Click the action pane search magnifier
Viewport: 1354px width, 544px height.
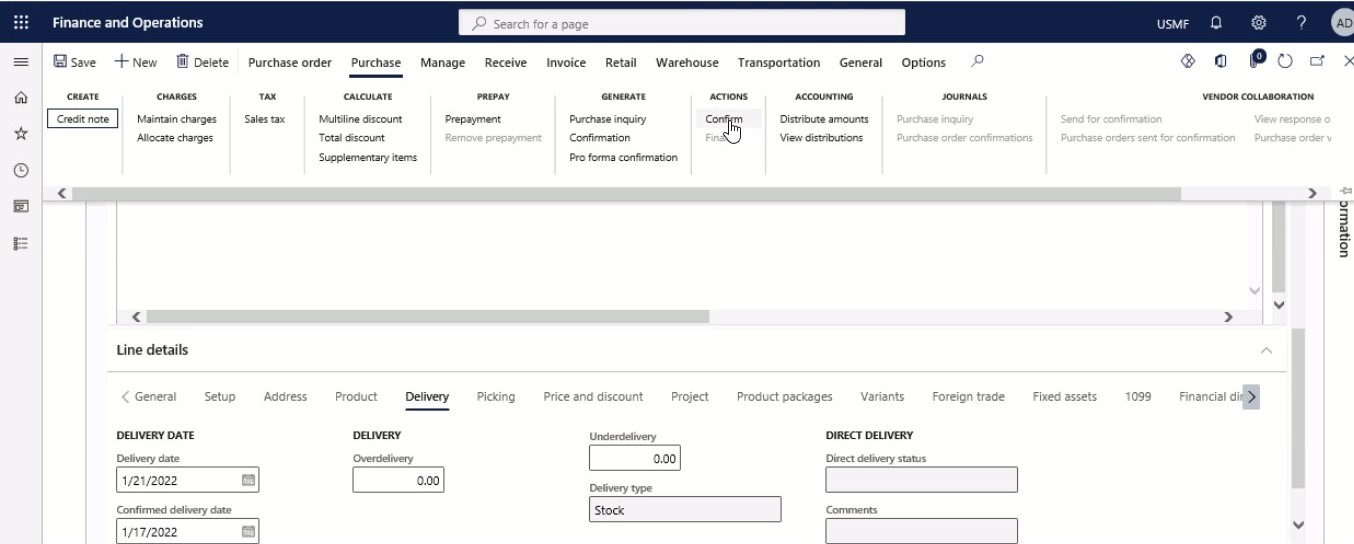(977, 61)
